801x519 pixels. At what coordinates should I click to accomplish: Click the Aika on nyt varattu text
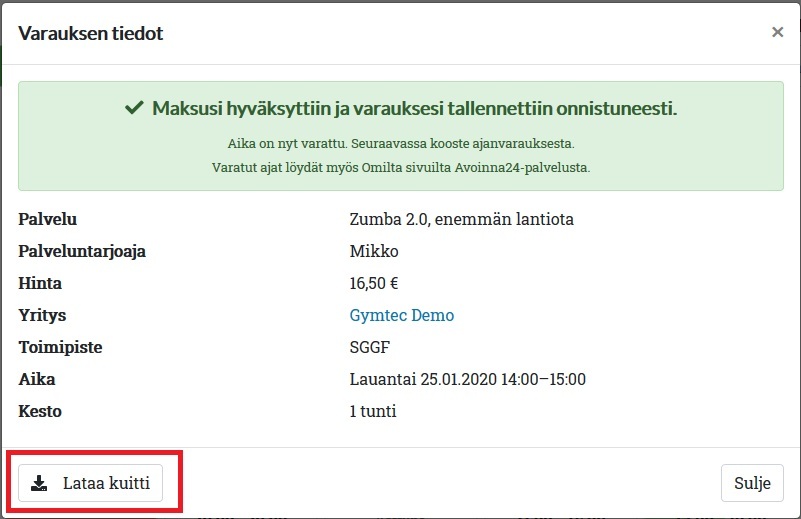tap(401, 143)
